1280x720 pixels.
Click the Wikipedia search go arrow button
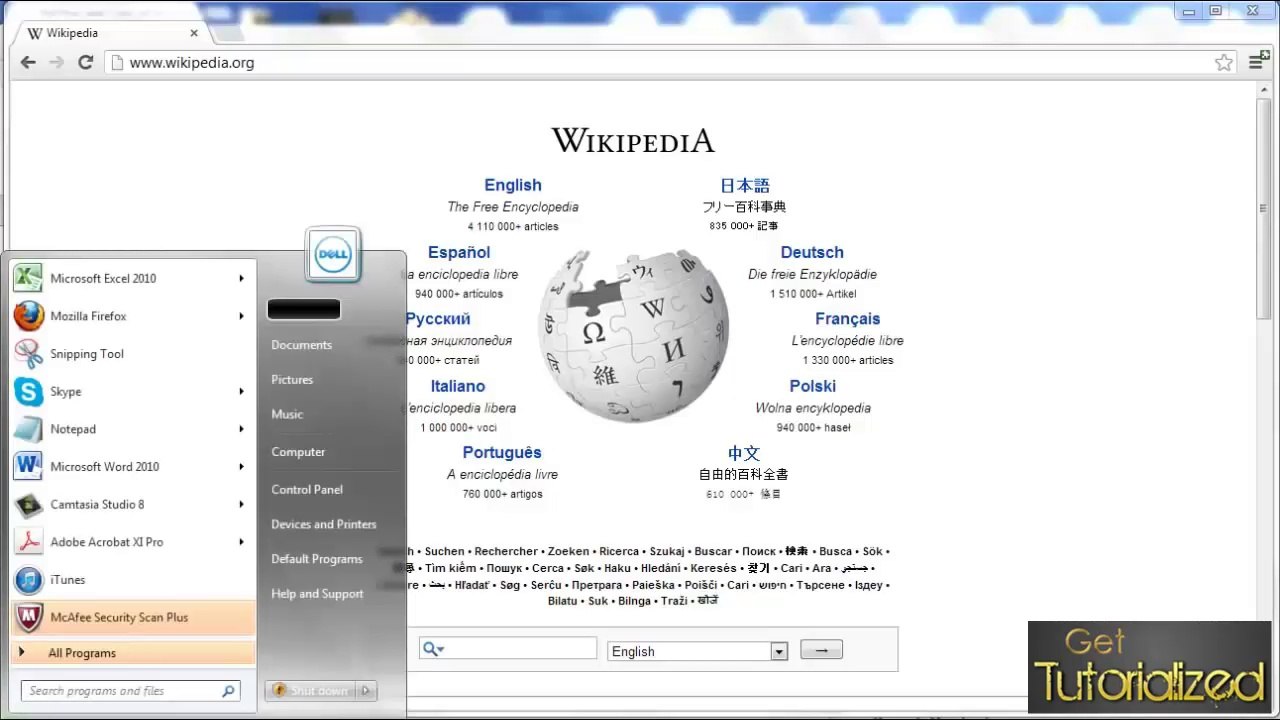821,650
